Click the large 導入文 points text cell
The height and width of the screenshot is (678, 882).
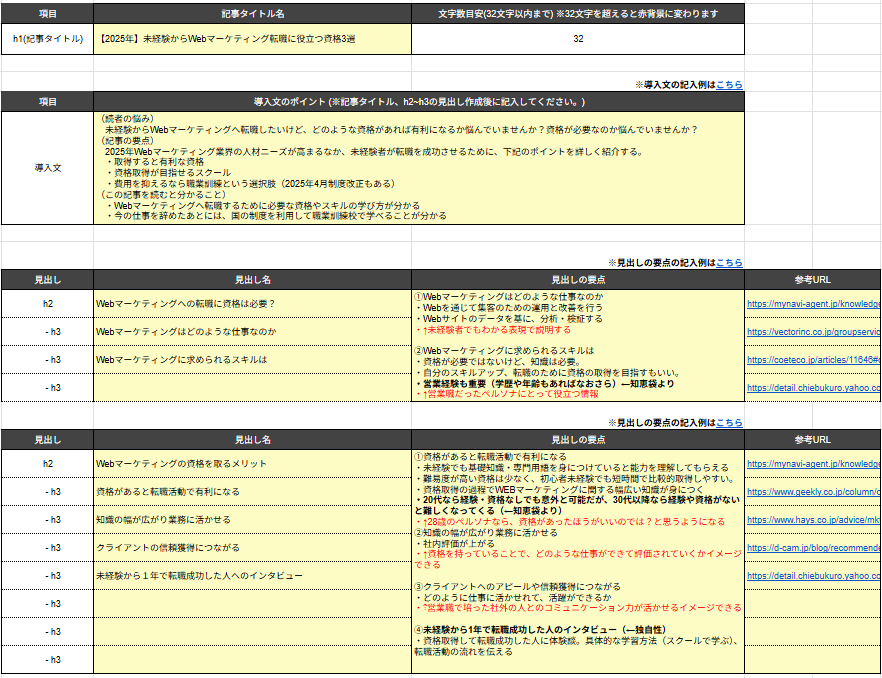point(419,166)
